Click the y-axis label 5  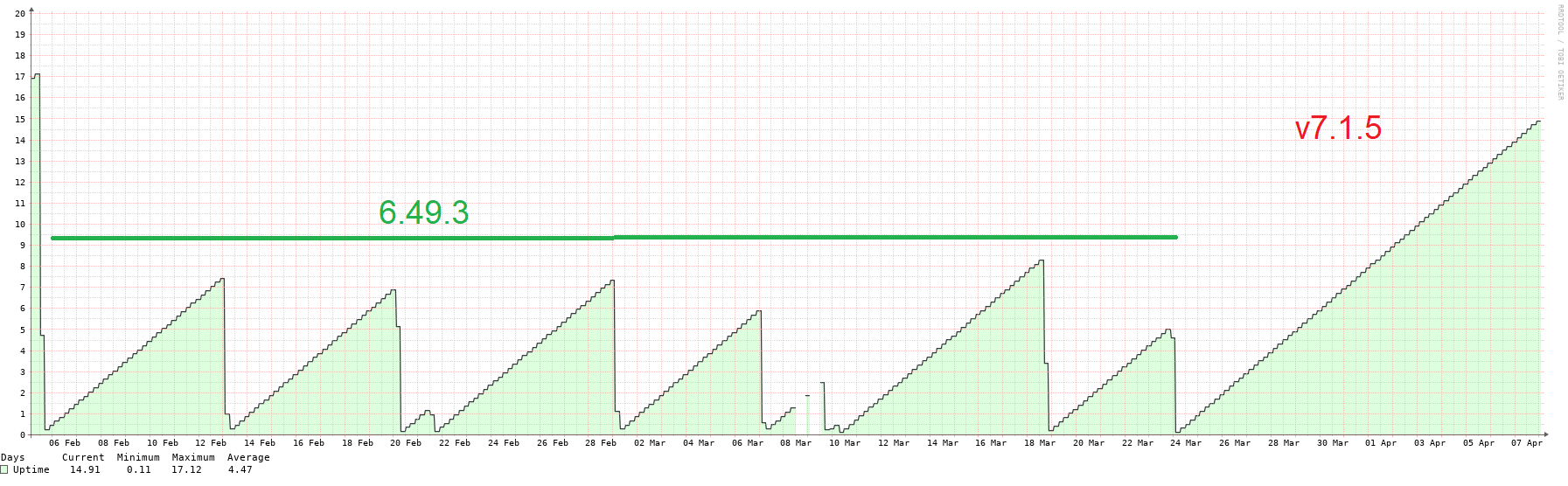click(x=23, y=330)
